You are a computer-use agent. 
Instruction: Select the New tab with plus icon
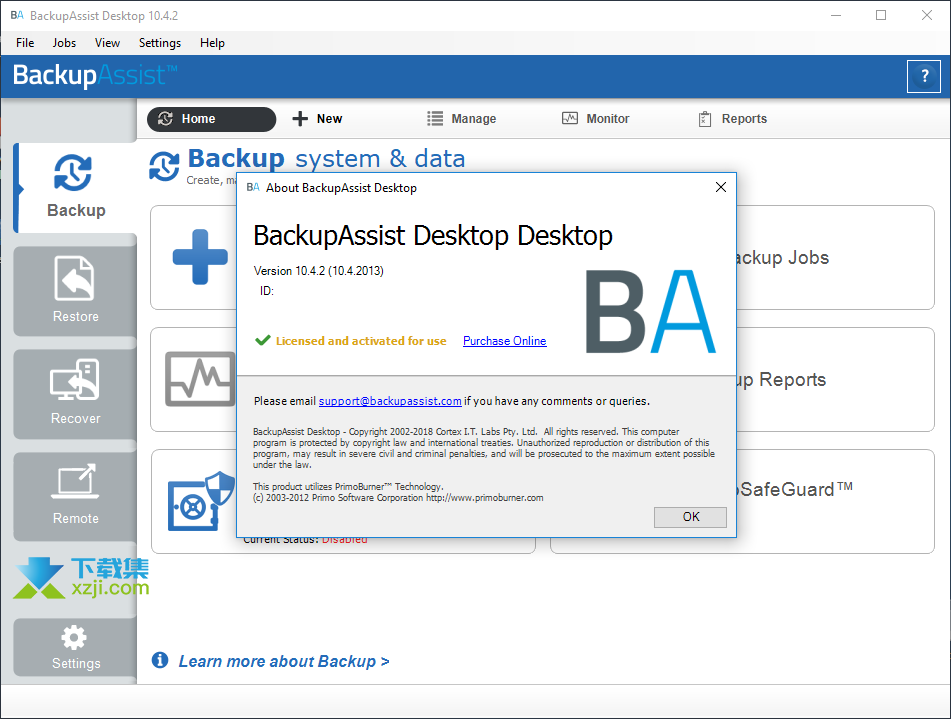[317, 119]
